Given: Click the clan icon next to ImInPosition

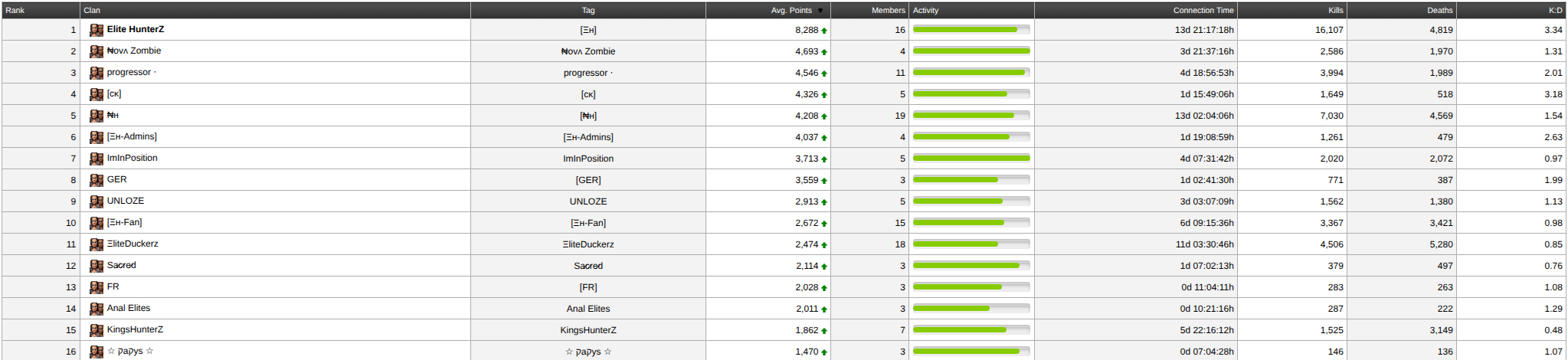Looking at the screenshot, I should [x=97, y=159].
